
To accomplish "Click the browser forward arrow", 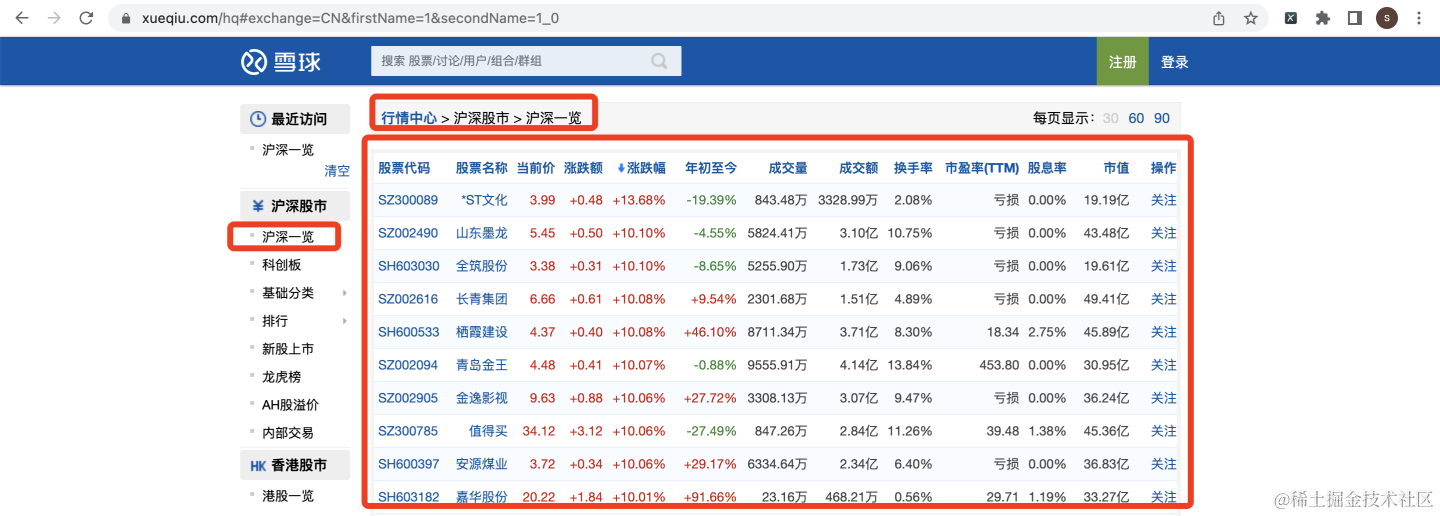I will tap(54, 18).
